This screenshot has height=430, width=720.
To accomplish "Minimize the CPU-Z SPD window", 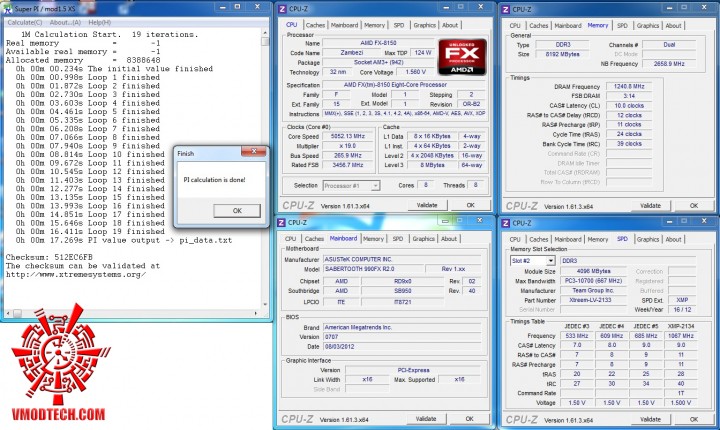I will coord(669,221).
